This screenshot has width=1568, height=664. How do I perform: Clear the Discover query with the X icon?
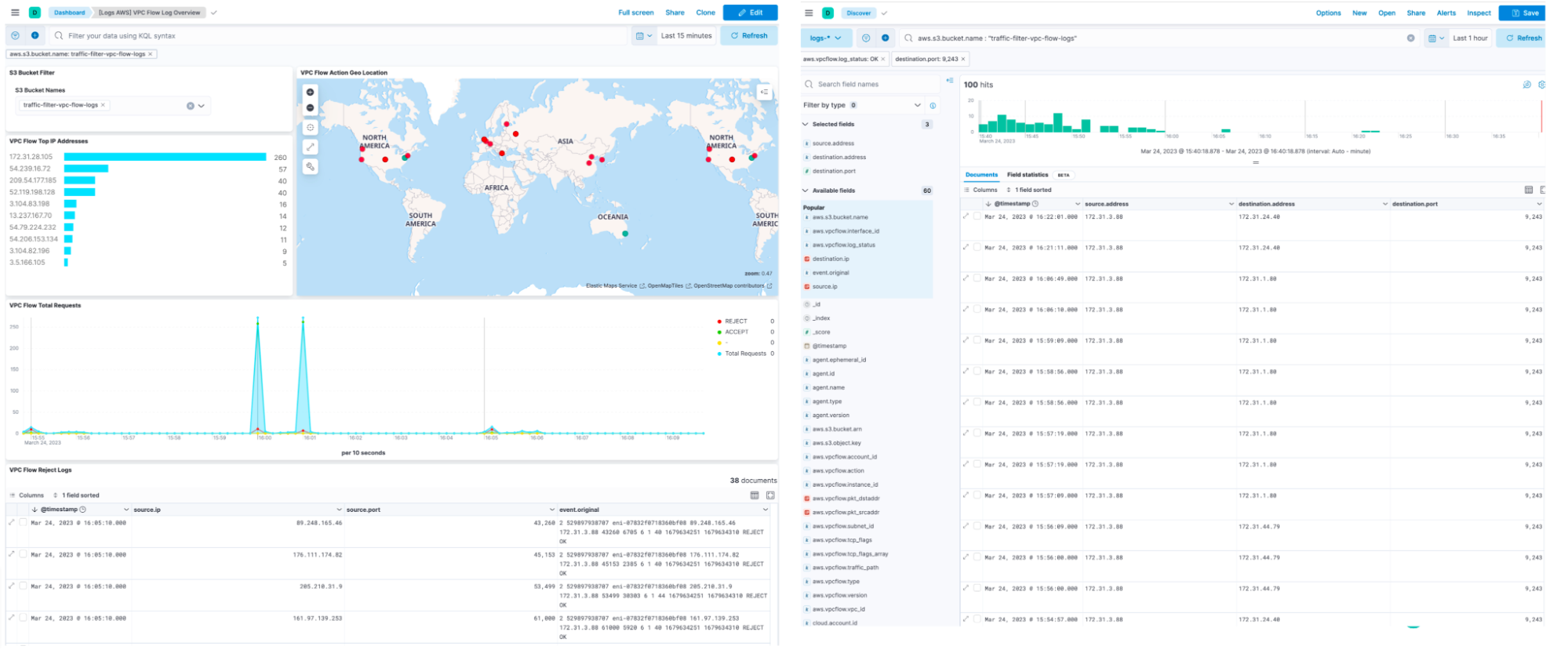(x=1410, y=38)
